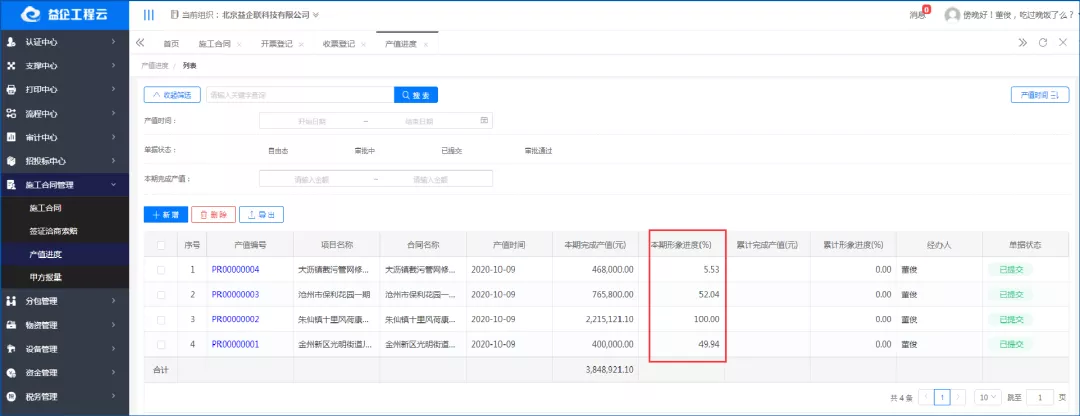Click the 招投标中心 sidebar icon
Viewport: 1080px width, 416px height.
point(11,161)
